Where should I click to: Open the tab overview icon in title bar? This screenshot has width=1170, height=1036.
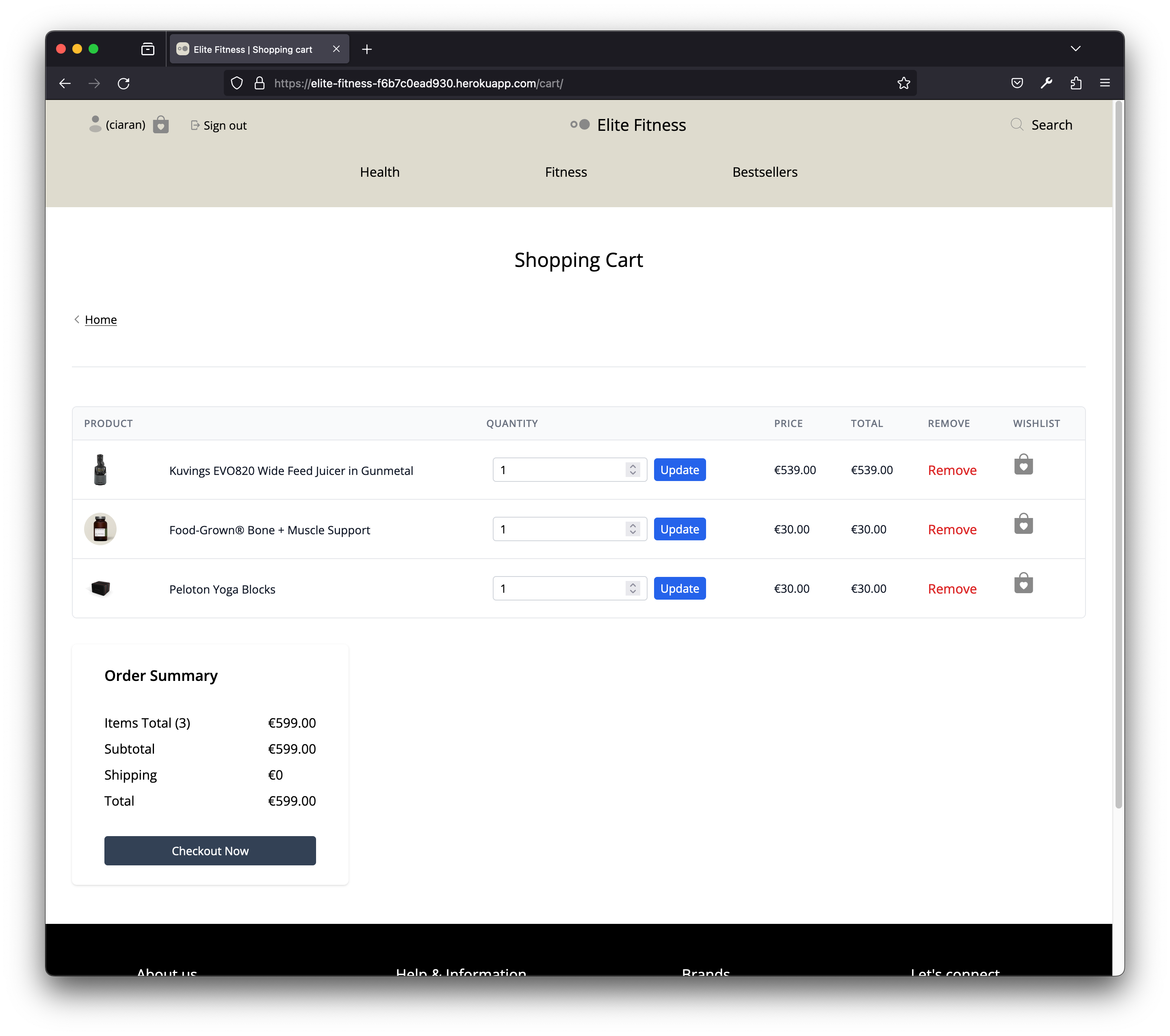(148, 49)
